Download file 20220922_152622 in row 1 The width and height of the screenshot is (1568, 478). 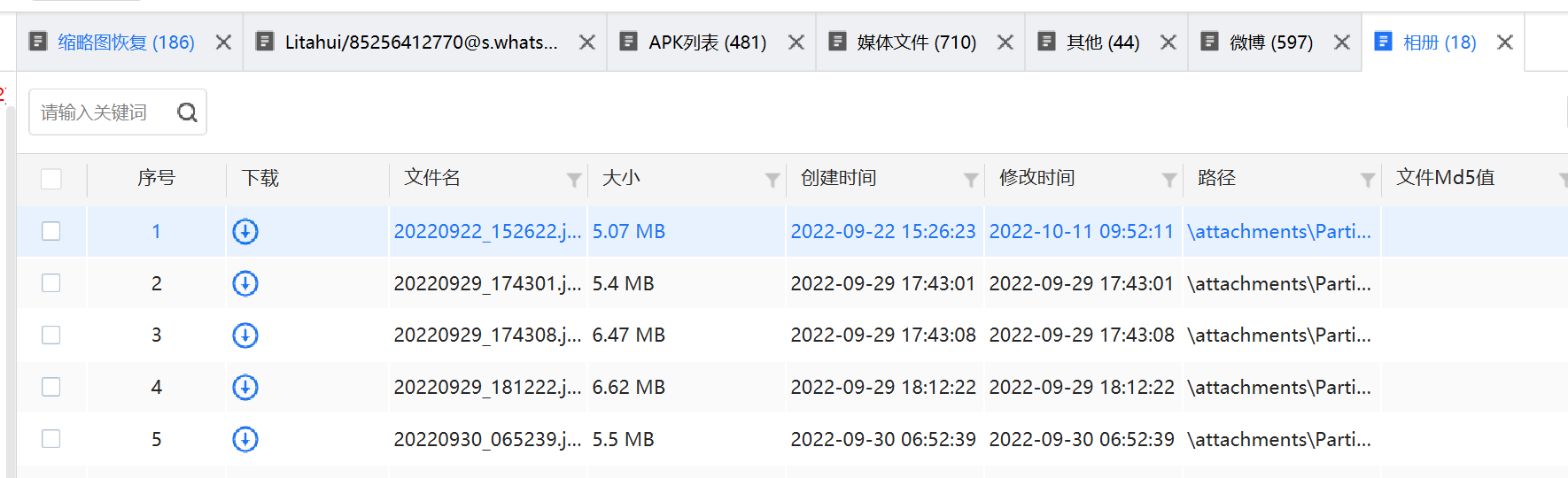245,232
